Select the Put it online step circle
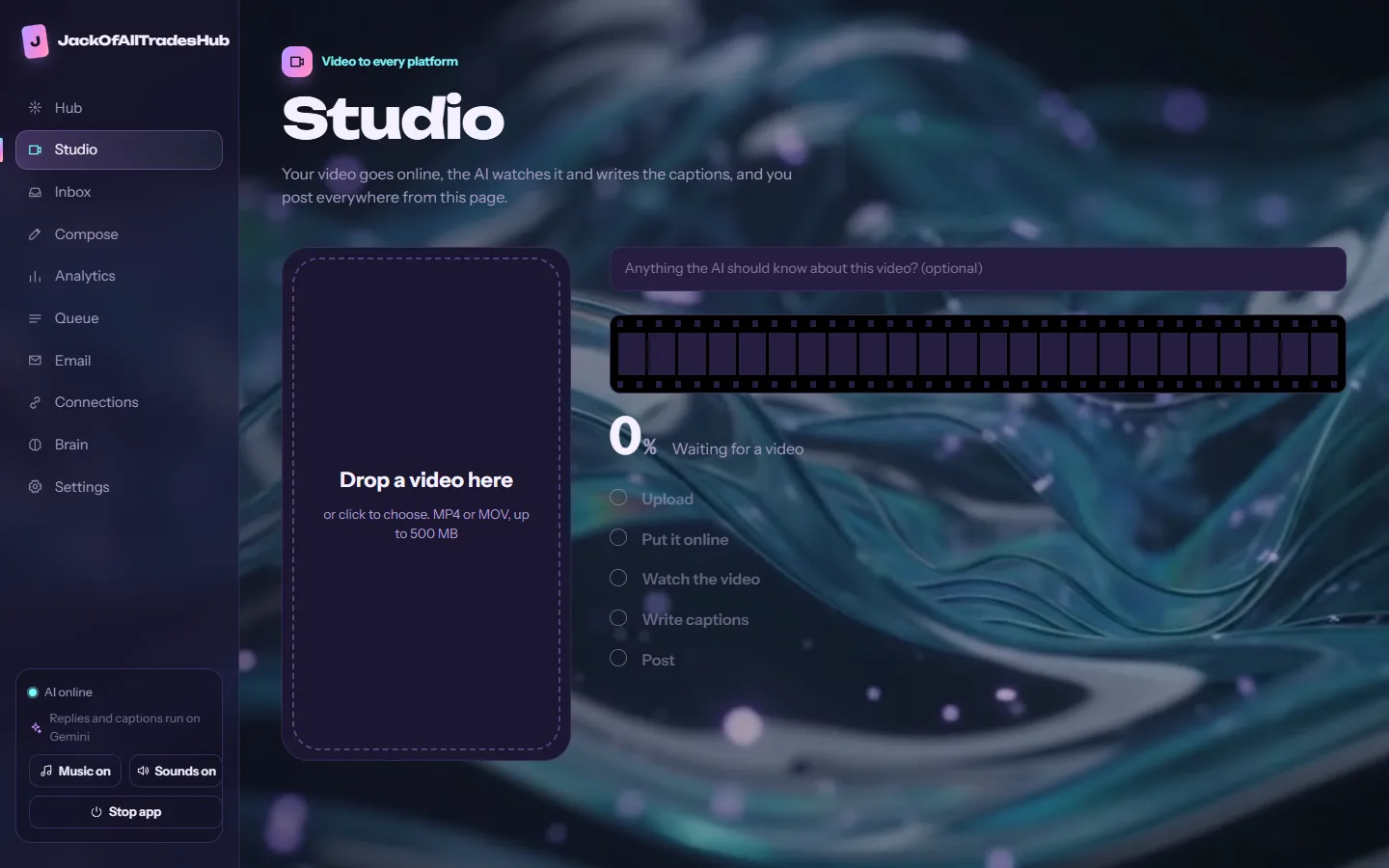This screenshot has height=868, width=1389. 618,538
